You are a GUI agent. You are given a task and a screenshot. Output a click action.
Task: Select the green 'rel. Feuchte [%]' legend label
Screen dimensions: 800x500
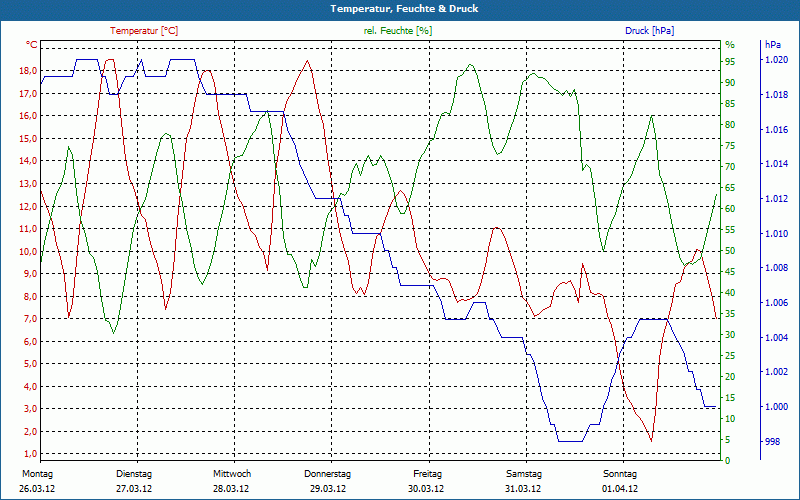click(x=397, y=31)
